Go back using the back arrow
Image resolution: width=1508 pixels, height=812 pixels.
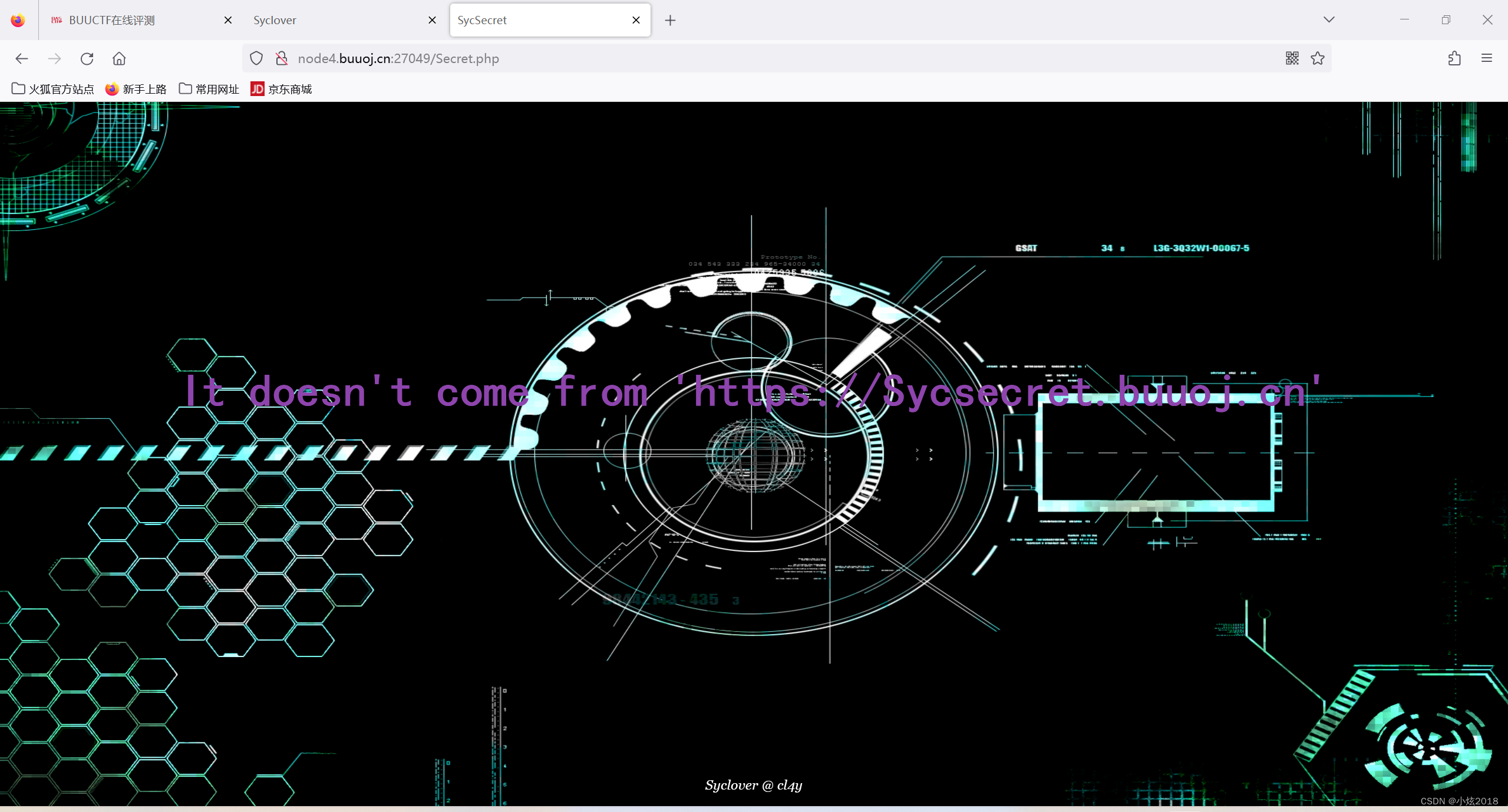click(22, 58)
